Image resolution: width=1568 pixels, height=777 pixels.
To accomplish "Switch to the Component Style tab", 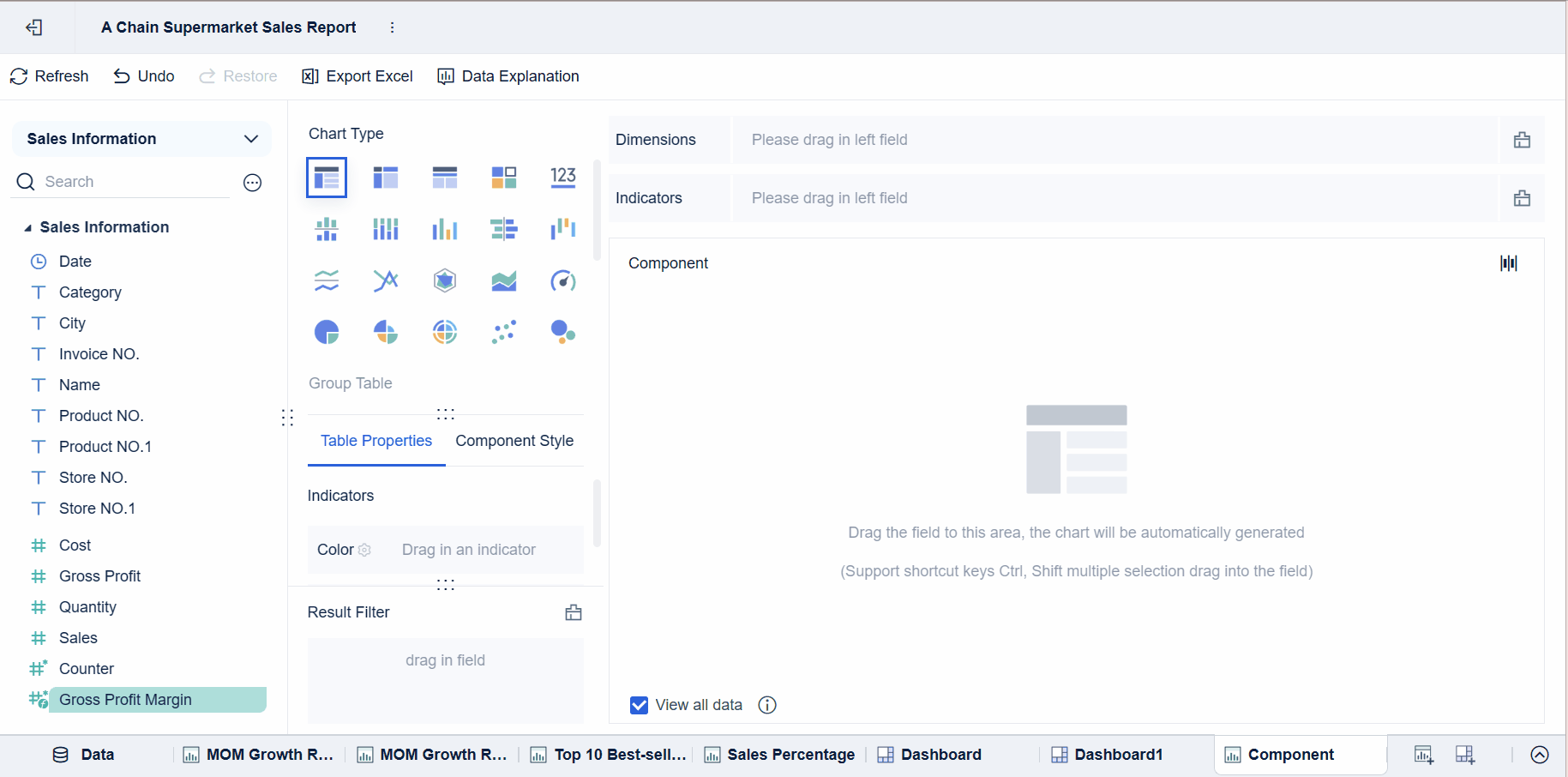I will click(514, 440).
